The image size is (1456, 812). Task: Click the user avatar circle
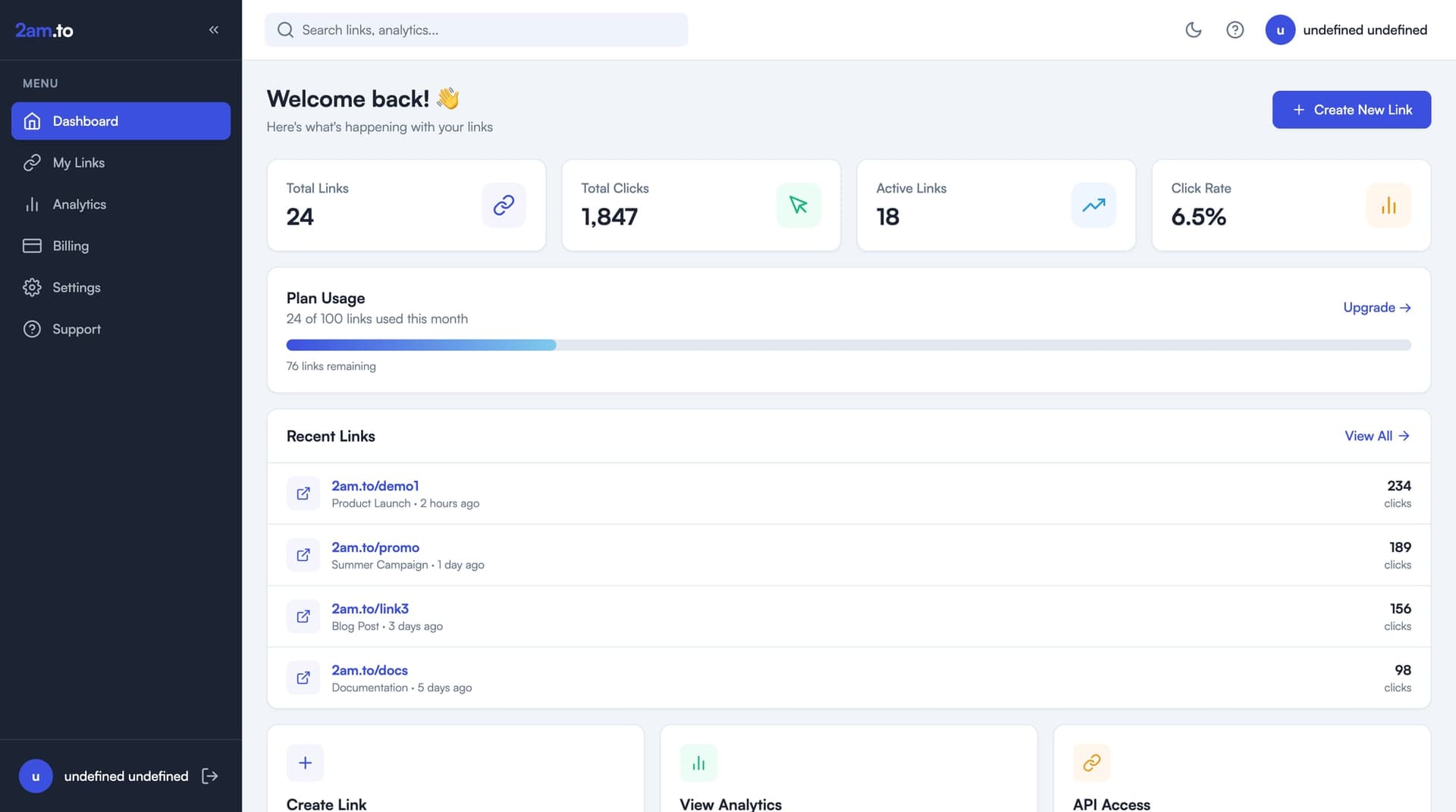1279,30
